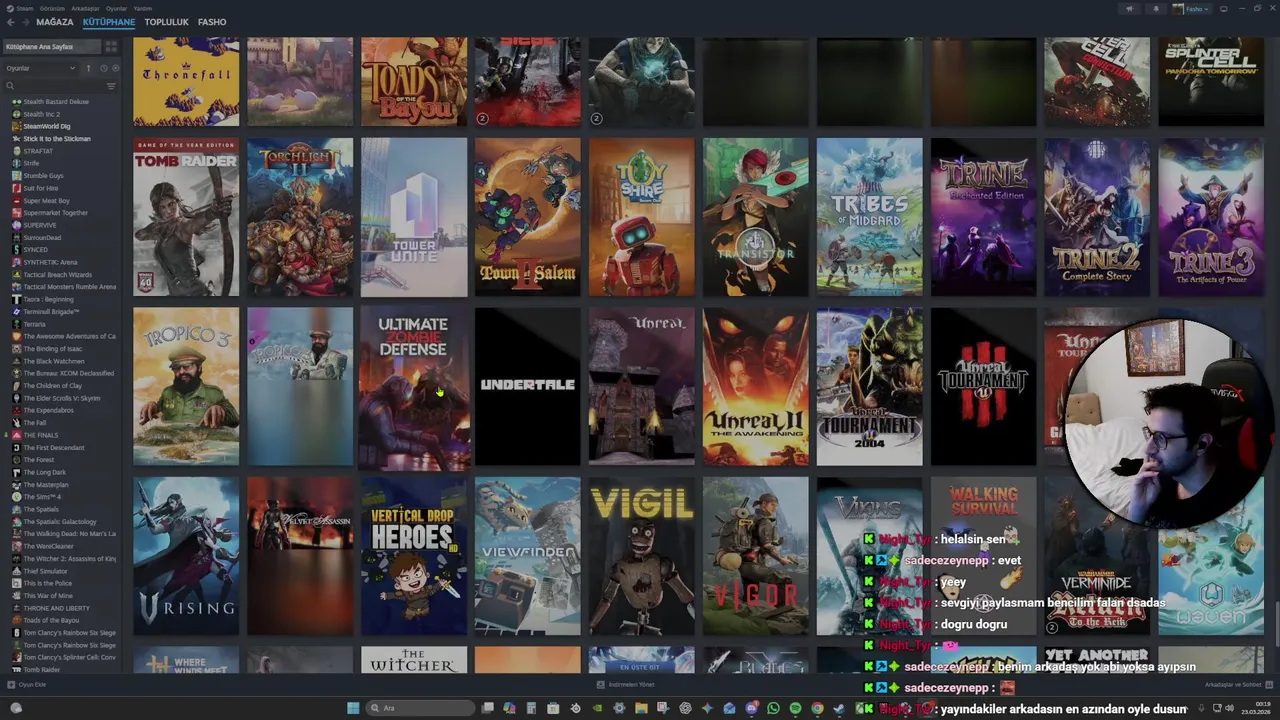Click Kütüphane Ana Sayfası button

pos(52,47)
